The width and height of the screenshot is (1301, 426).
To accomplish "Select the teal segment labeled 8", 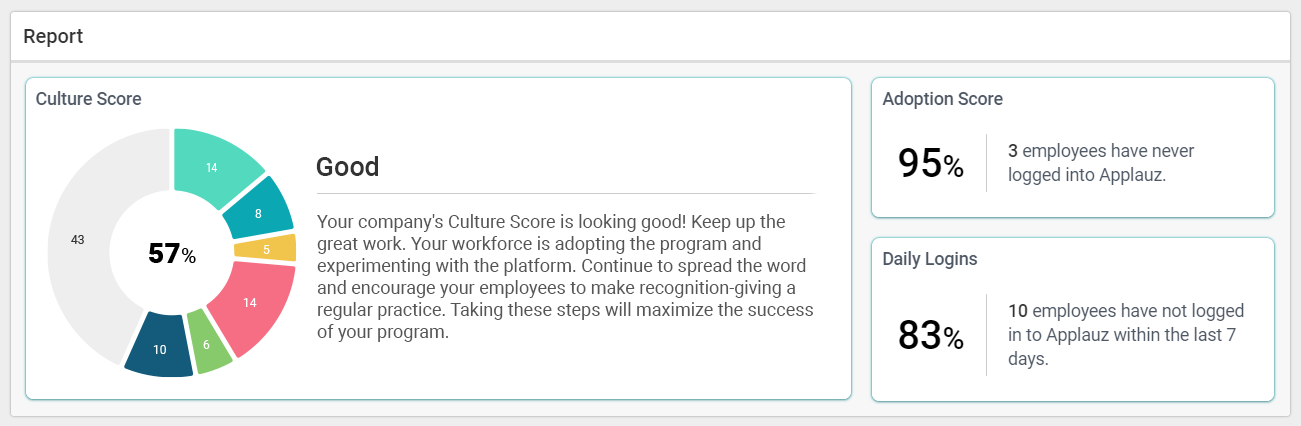I will (258, 213).
